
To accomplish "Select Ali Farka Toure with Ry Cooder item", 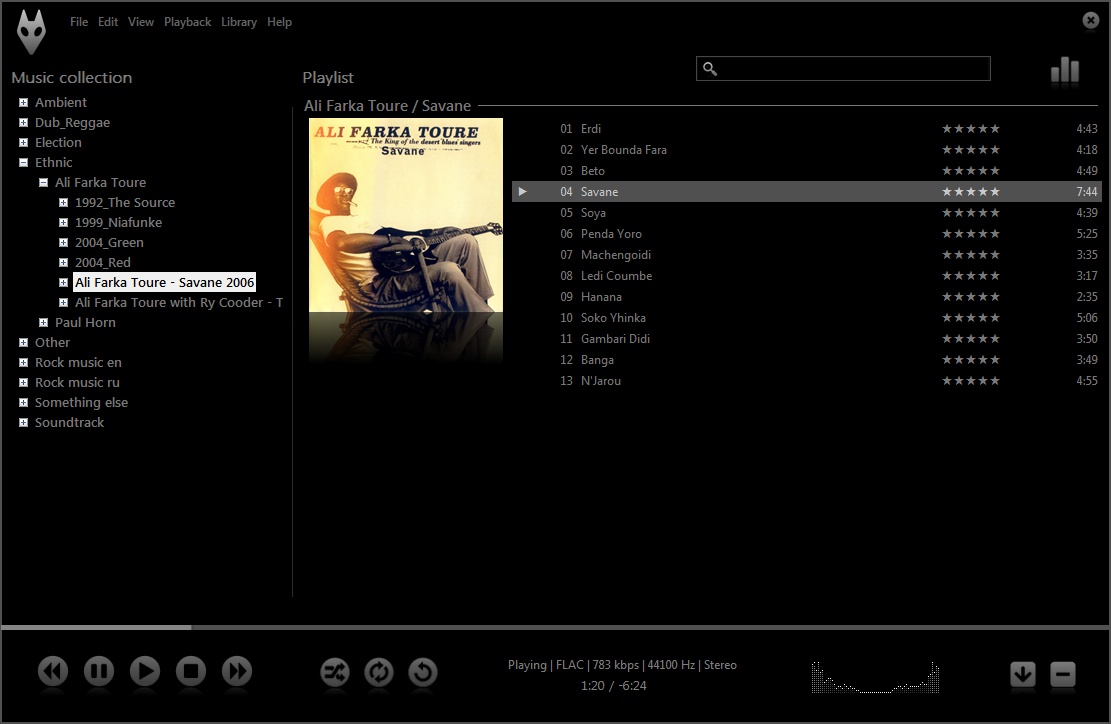I will click(x=179, y=302).
